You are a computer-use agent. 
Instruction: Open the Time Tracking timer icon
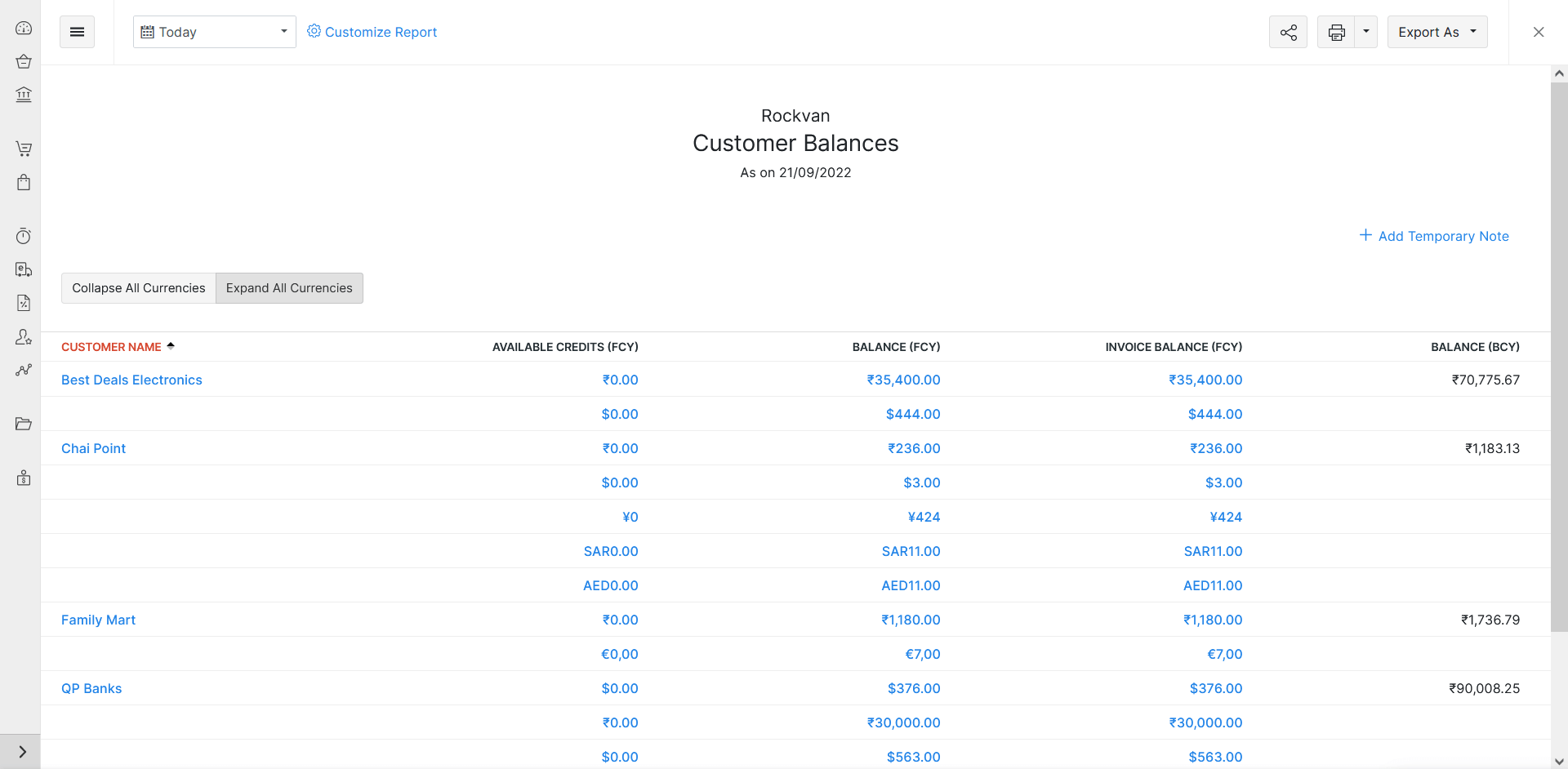(x=24, y=236)
